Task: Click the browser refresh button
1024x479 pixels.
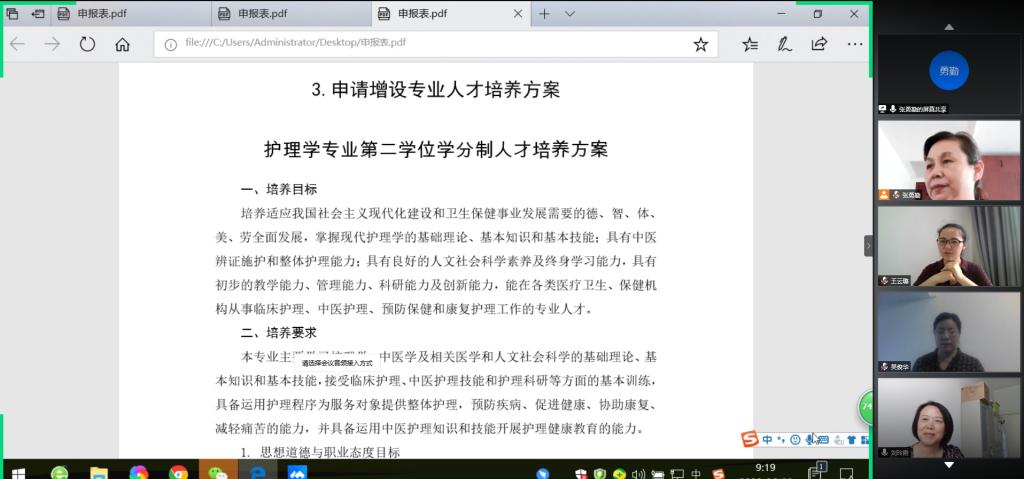Action: [87, 44]
